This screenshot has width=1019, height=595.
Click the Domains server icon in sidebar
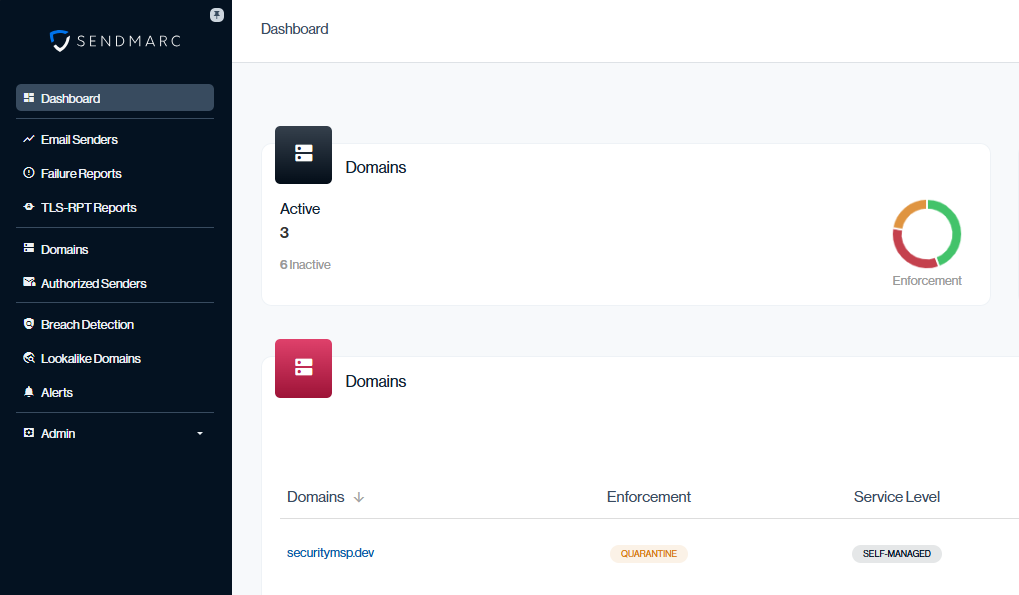(x=29, y=248)
